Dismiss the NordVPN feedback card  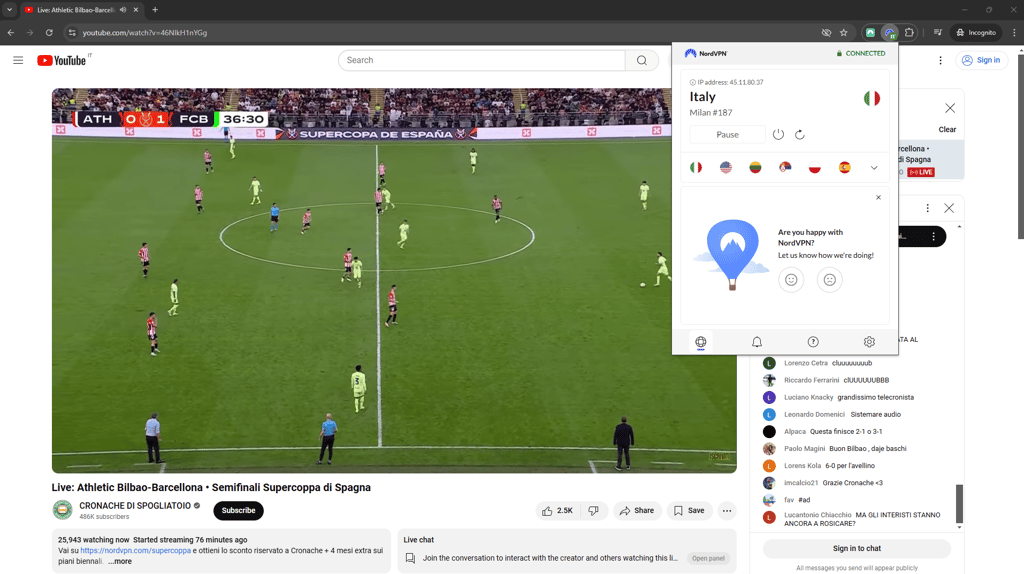point(878,197)
